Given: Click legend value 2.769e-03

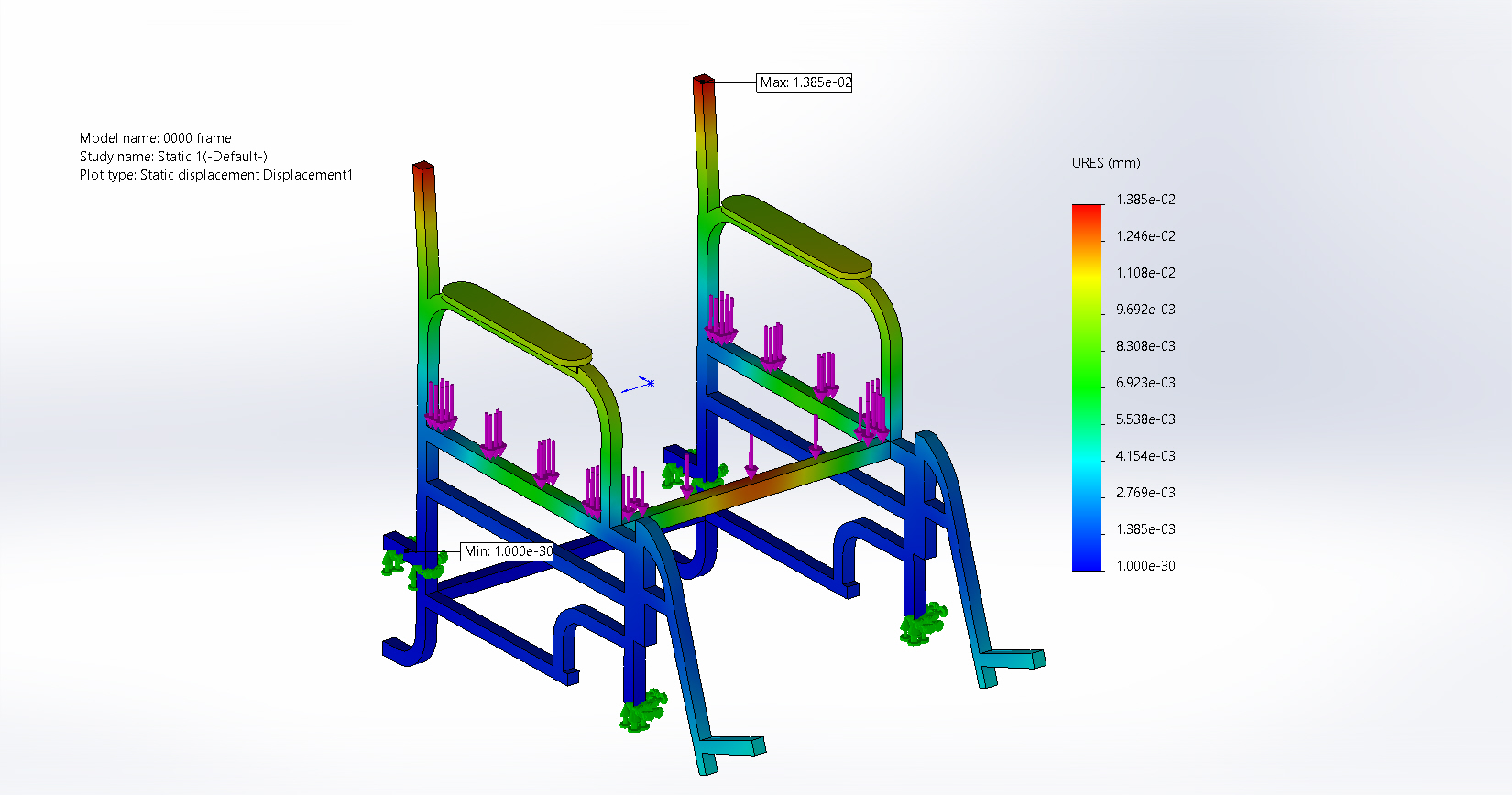Looking at the screenshot, I should pyautogui.click(x=1145, y=493).
